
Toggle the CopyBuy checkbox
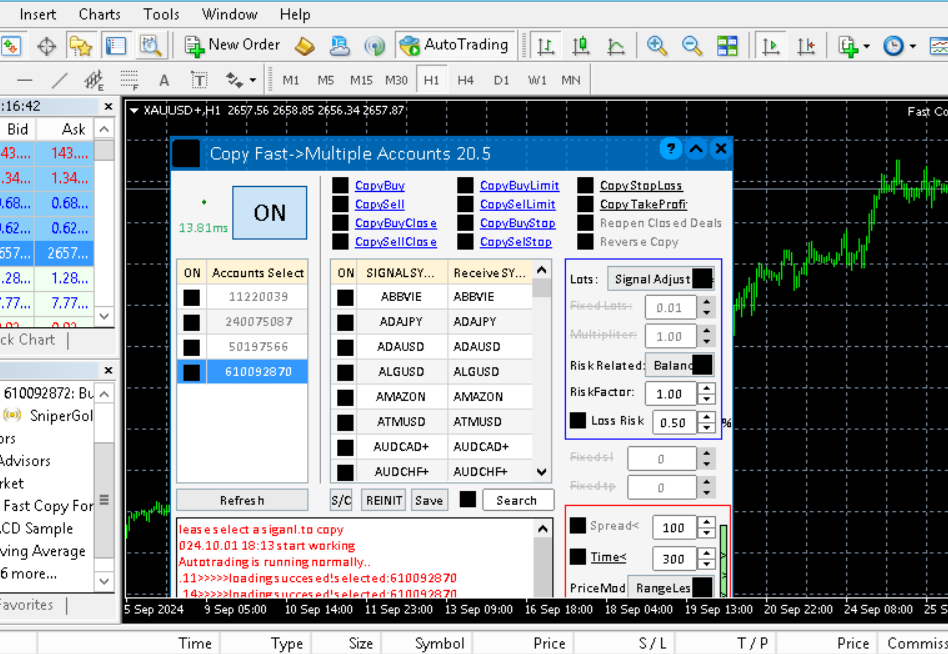[x=340, y=186]
